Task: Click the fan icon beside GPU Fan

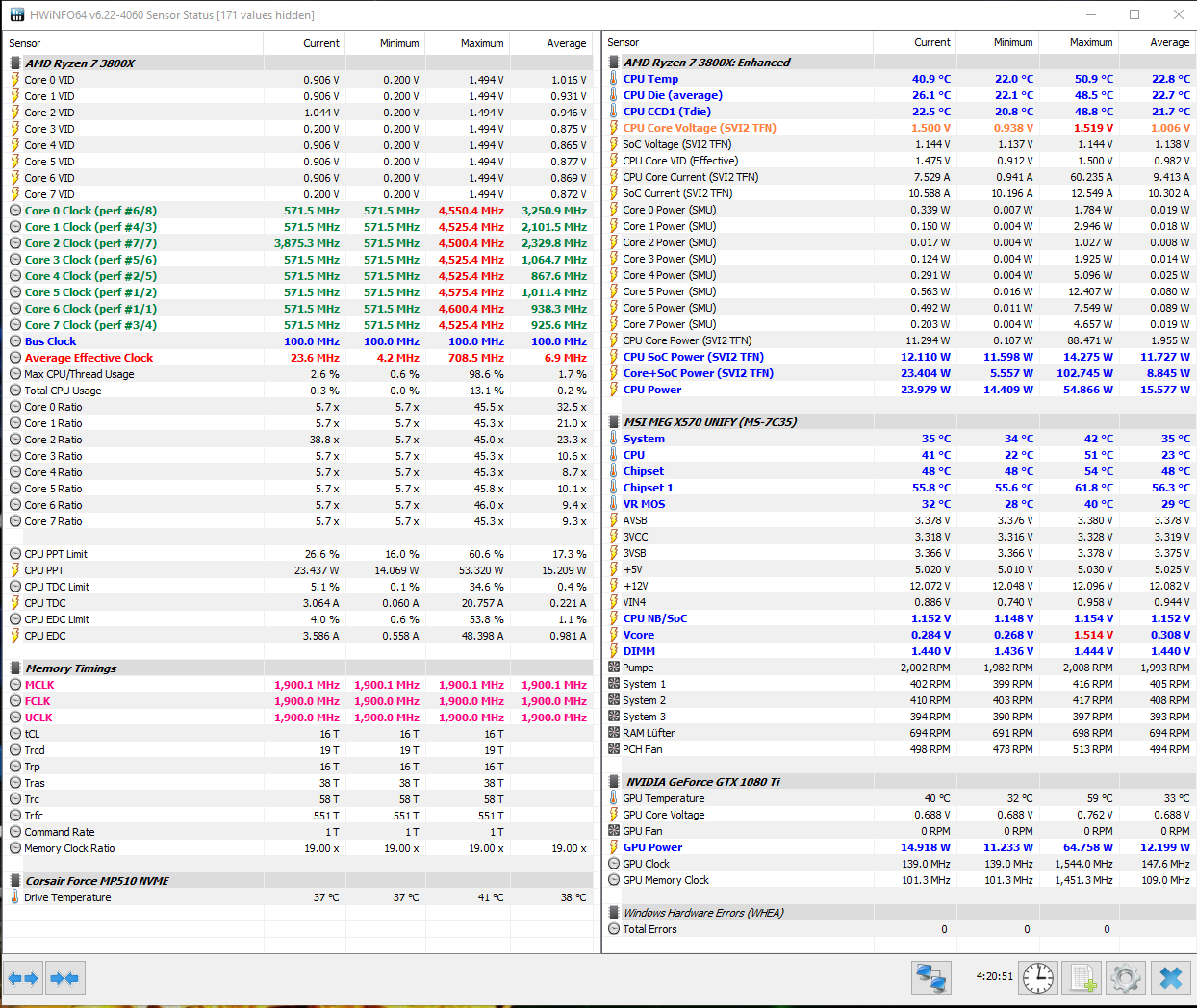Action: pos(614,831)
